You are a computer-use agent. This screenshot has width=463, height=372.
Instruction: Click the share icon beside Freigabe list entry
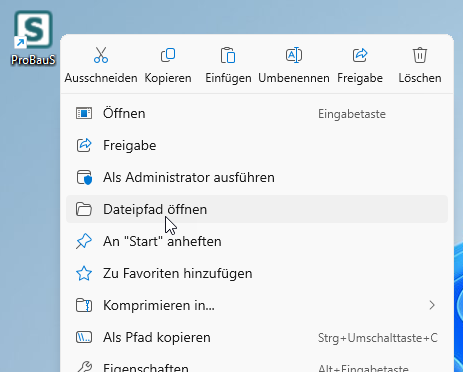84,145
